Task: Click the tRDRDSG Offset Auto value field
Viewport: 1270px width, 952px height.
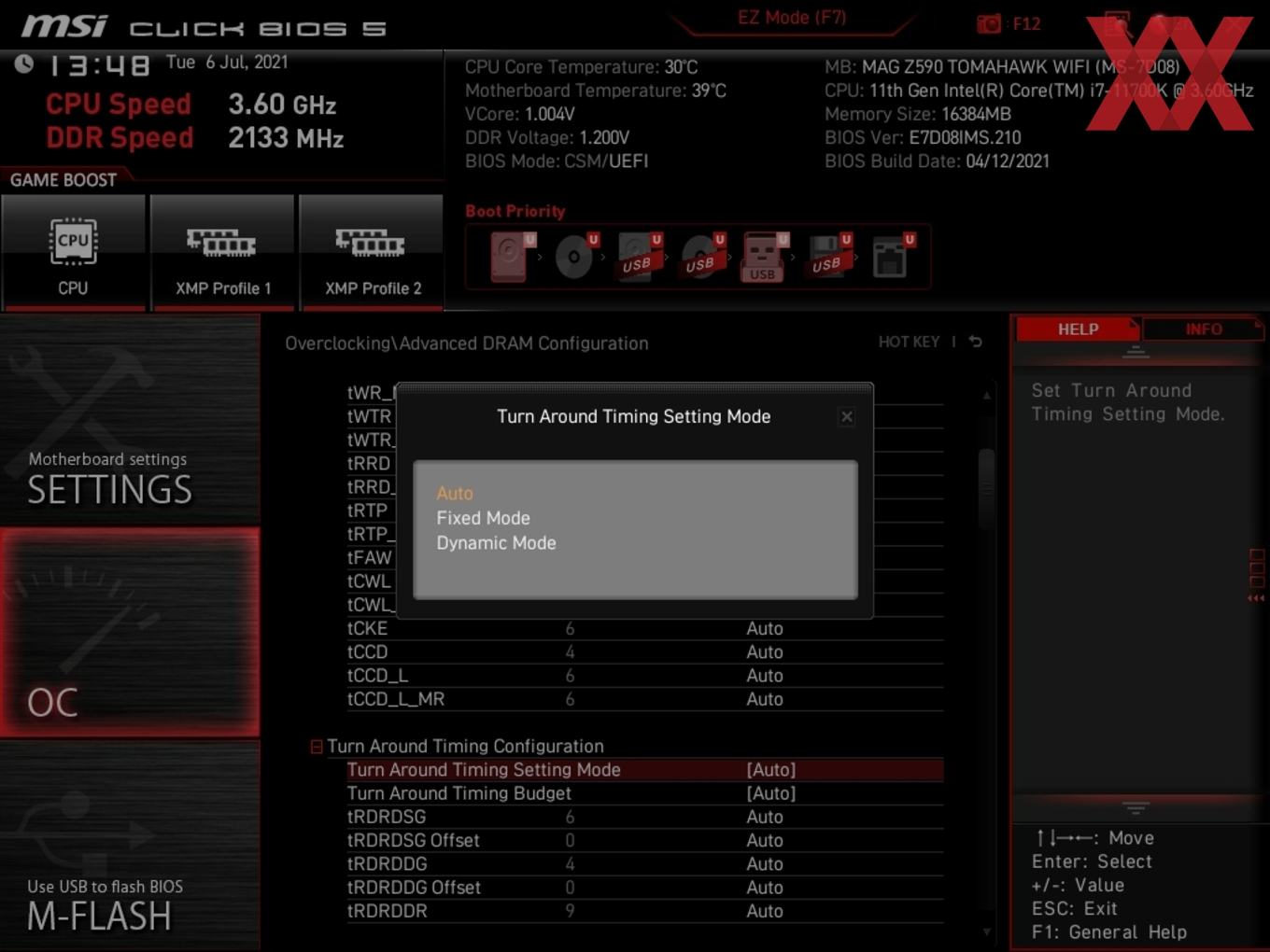Action: (765, 841)
